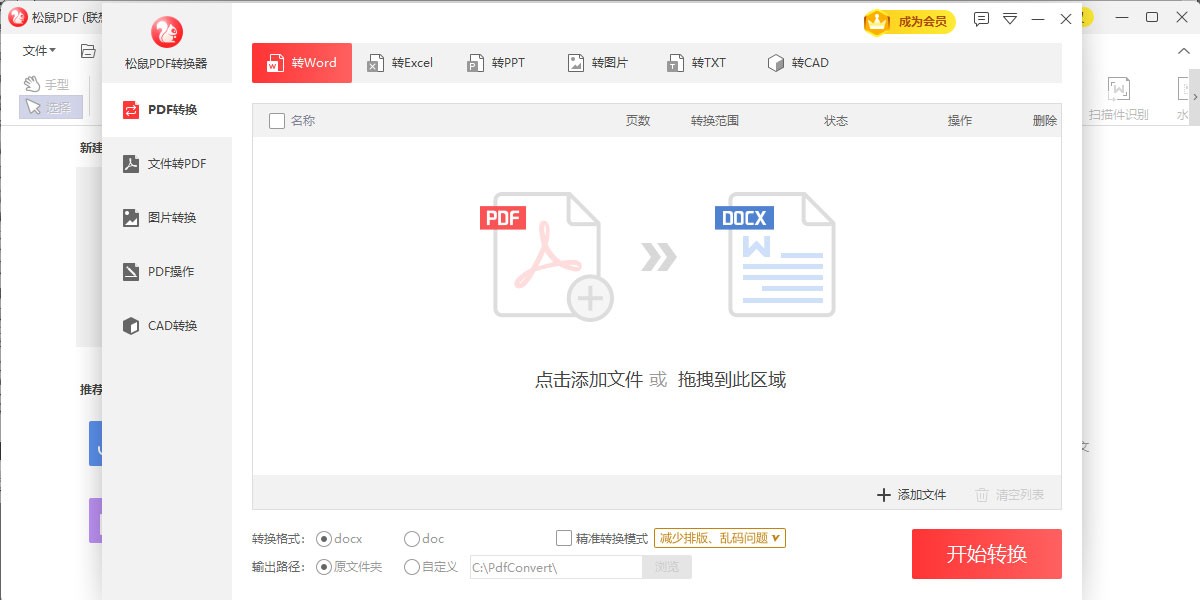Select the doc format radio button
The image size is (1200, 600).
point(412,539)
